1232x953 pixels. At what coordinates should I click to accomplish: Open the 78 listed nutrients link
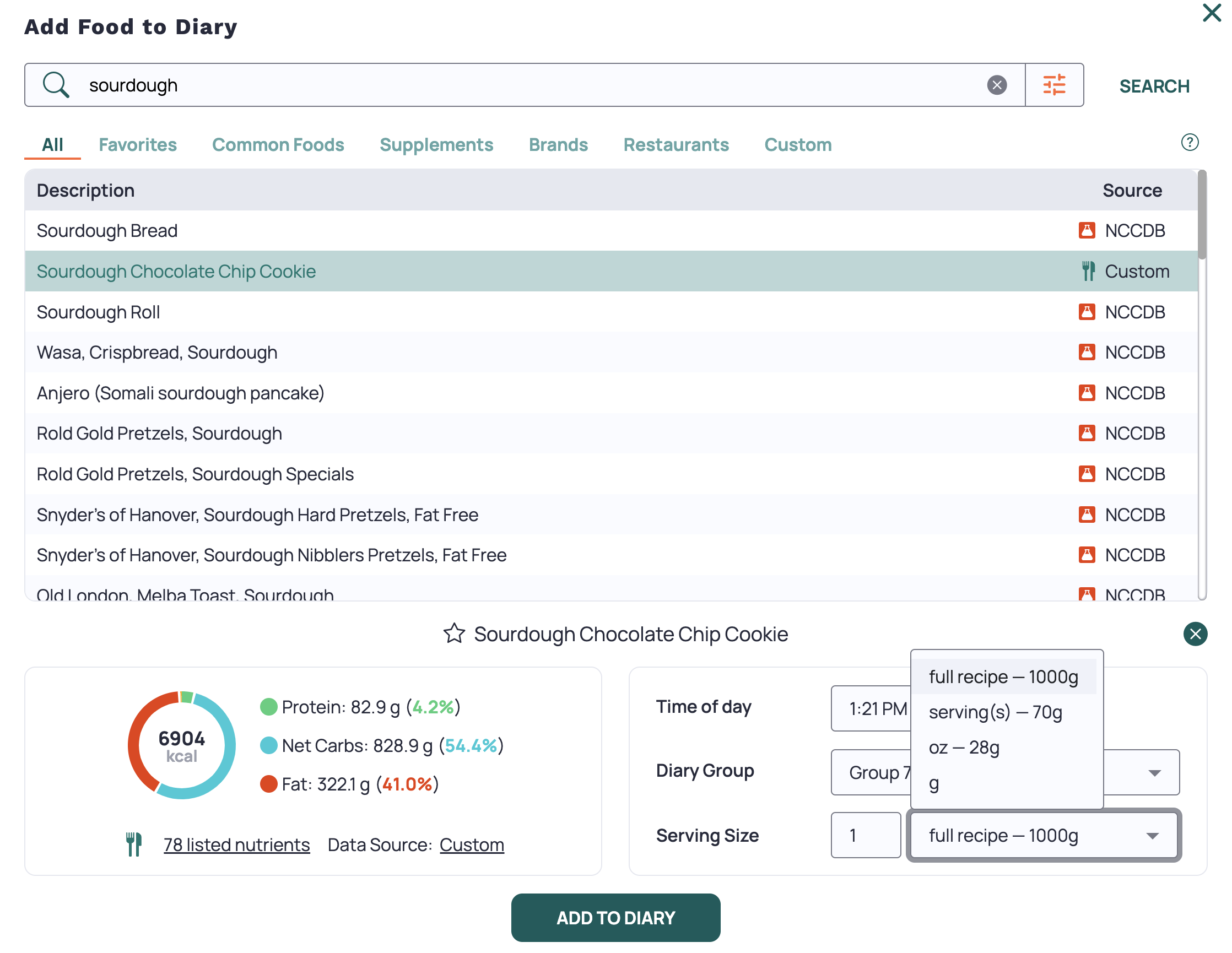pos(236,844)
